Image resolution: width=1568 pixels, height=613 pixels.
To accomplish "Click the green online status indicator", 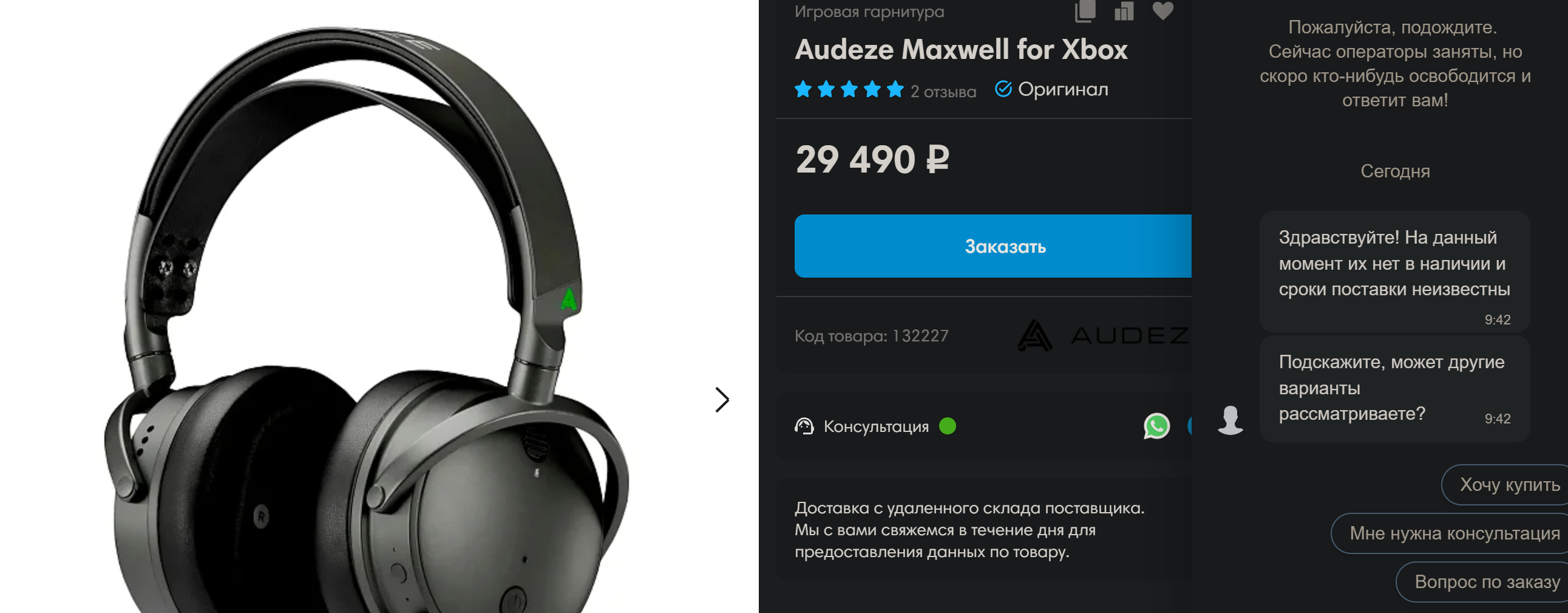I will tap(948, 426).
